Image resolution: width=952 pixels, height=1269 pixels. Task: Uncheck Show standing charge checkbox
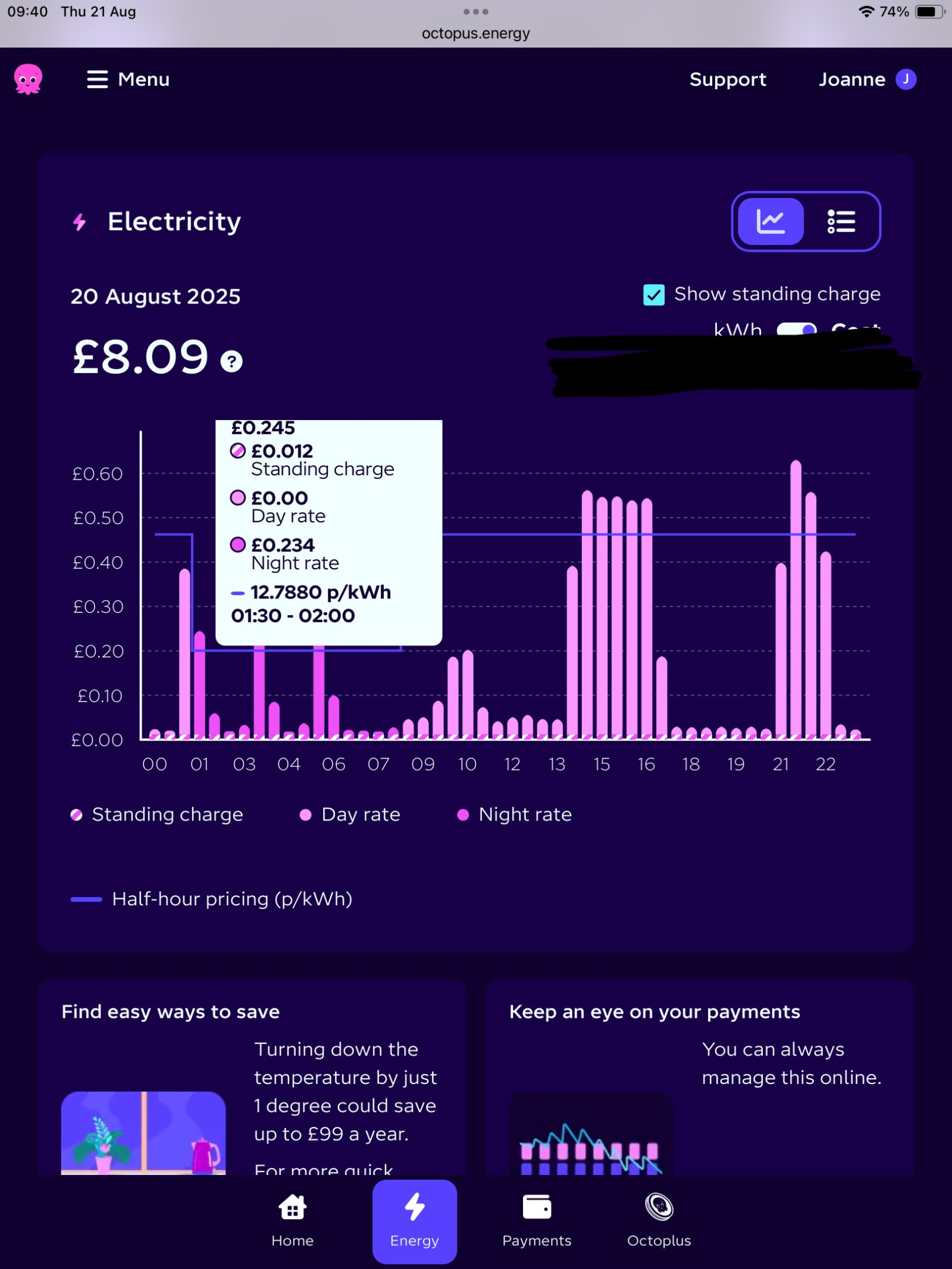[654, 294]
